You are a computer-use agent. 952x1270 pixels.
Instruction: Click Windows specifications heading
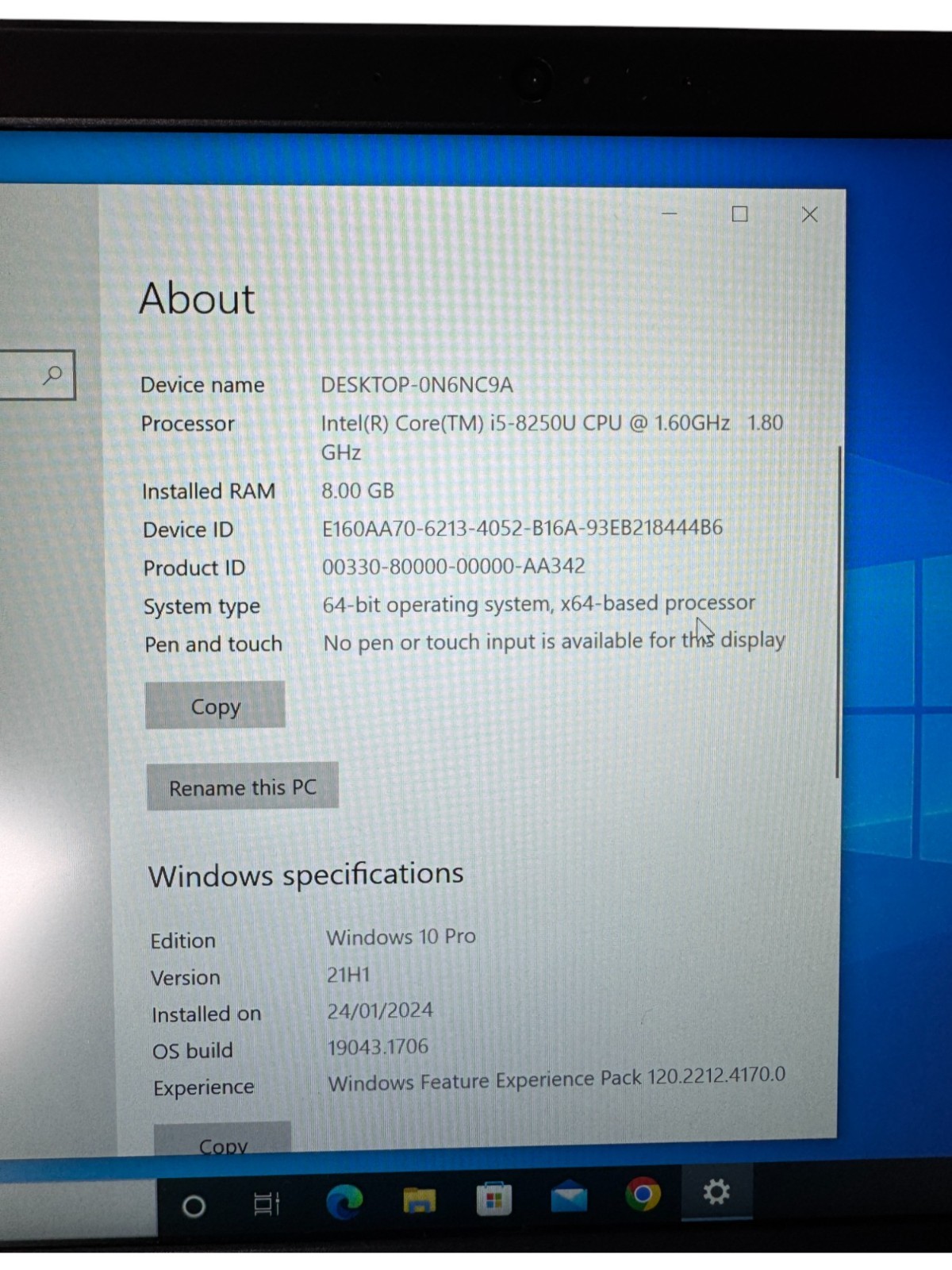305,876
